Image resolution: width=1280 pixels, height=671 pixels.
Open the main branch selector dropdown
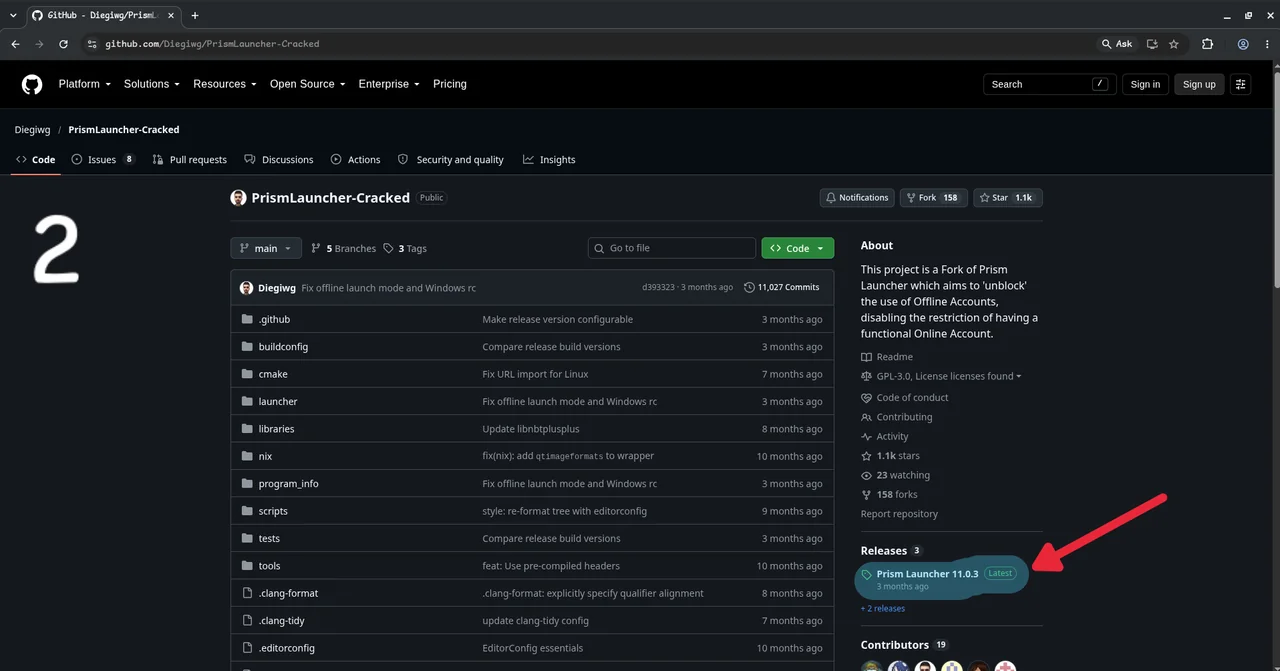pyautogui.click(x=266, y=248)
